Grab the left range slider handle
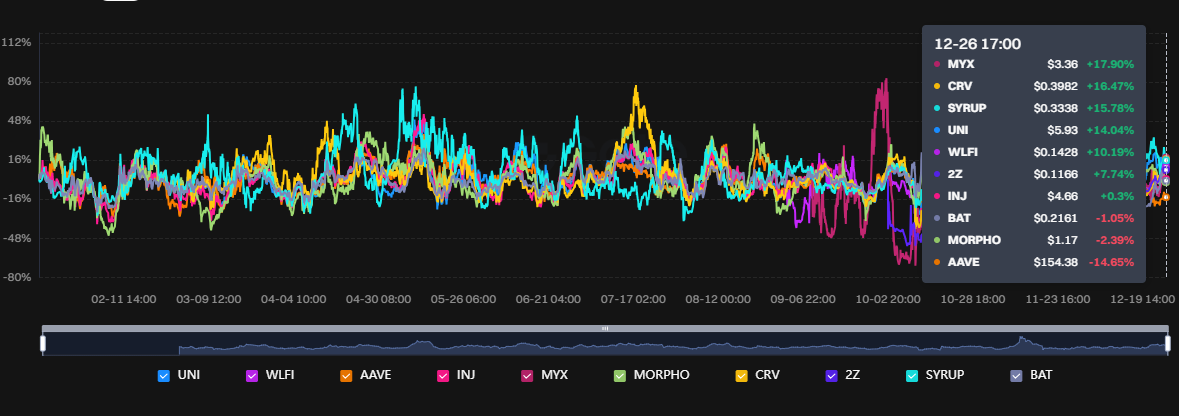 pyautogui.click(x=43, y=344)
